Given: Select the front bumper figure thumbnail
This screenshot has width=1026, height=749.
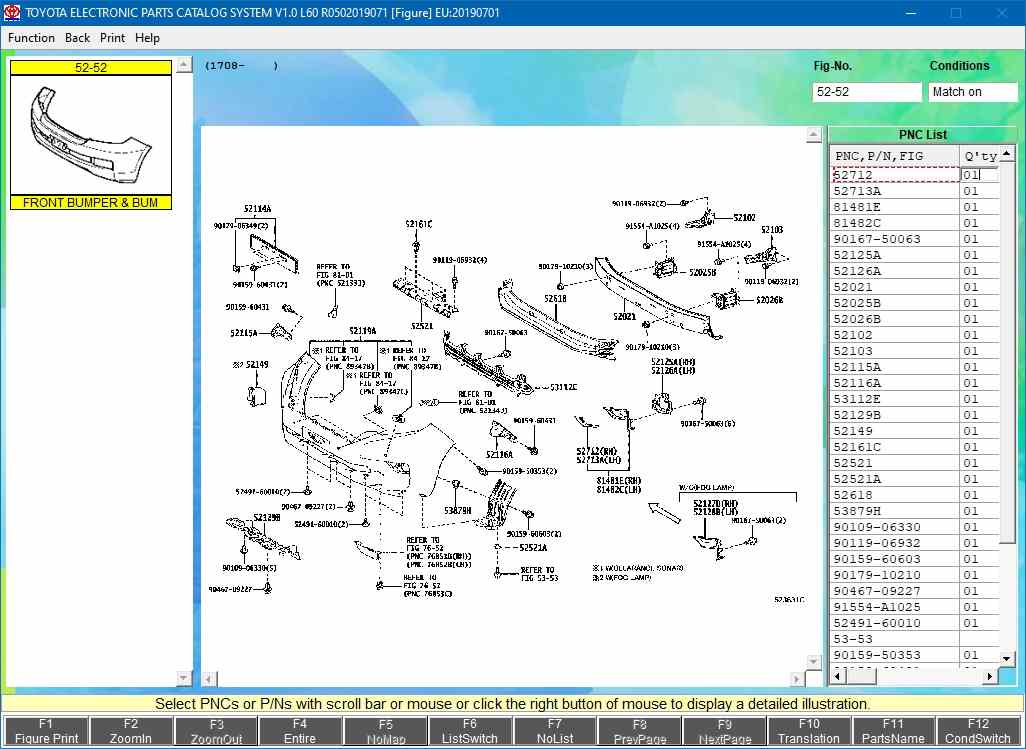Looking at the screenshot, I should 91,135.
